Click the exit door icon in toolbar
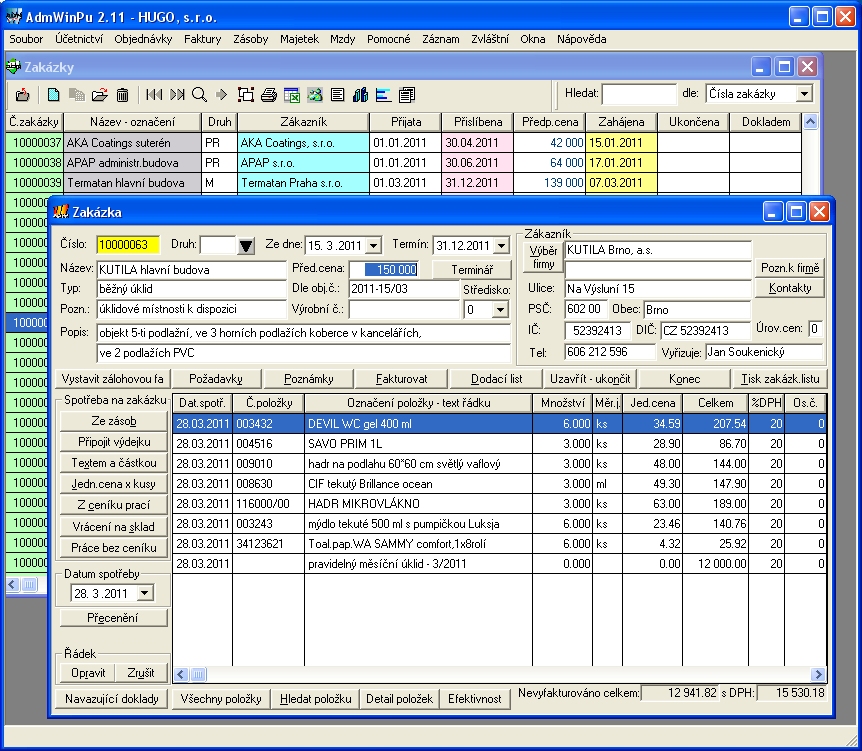Image resolution: width=862 pixels, height=751 pixels. (x=23, y=95)
